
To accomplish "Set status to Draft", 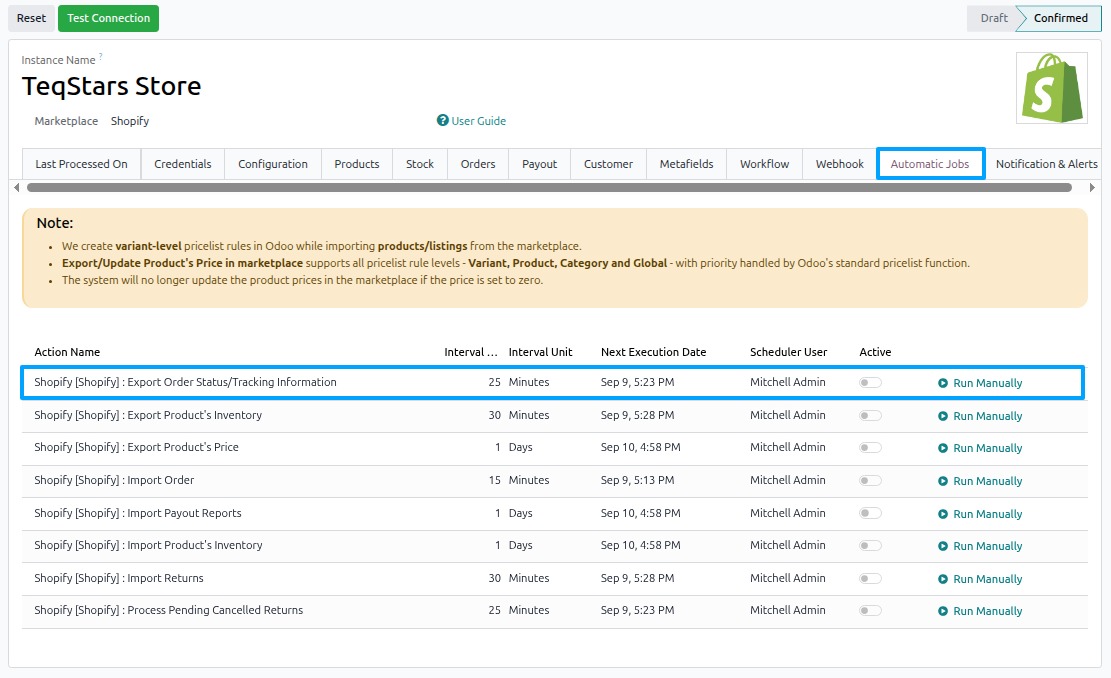I will click(993, 18).
